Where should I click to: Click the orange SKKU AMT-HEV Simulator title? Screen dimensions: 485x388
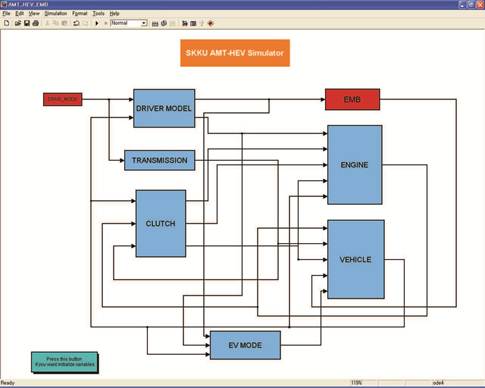pyautogui.click(x=235, y=53)
